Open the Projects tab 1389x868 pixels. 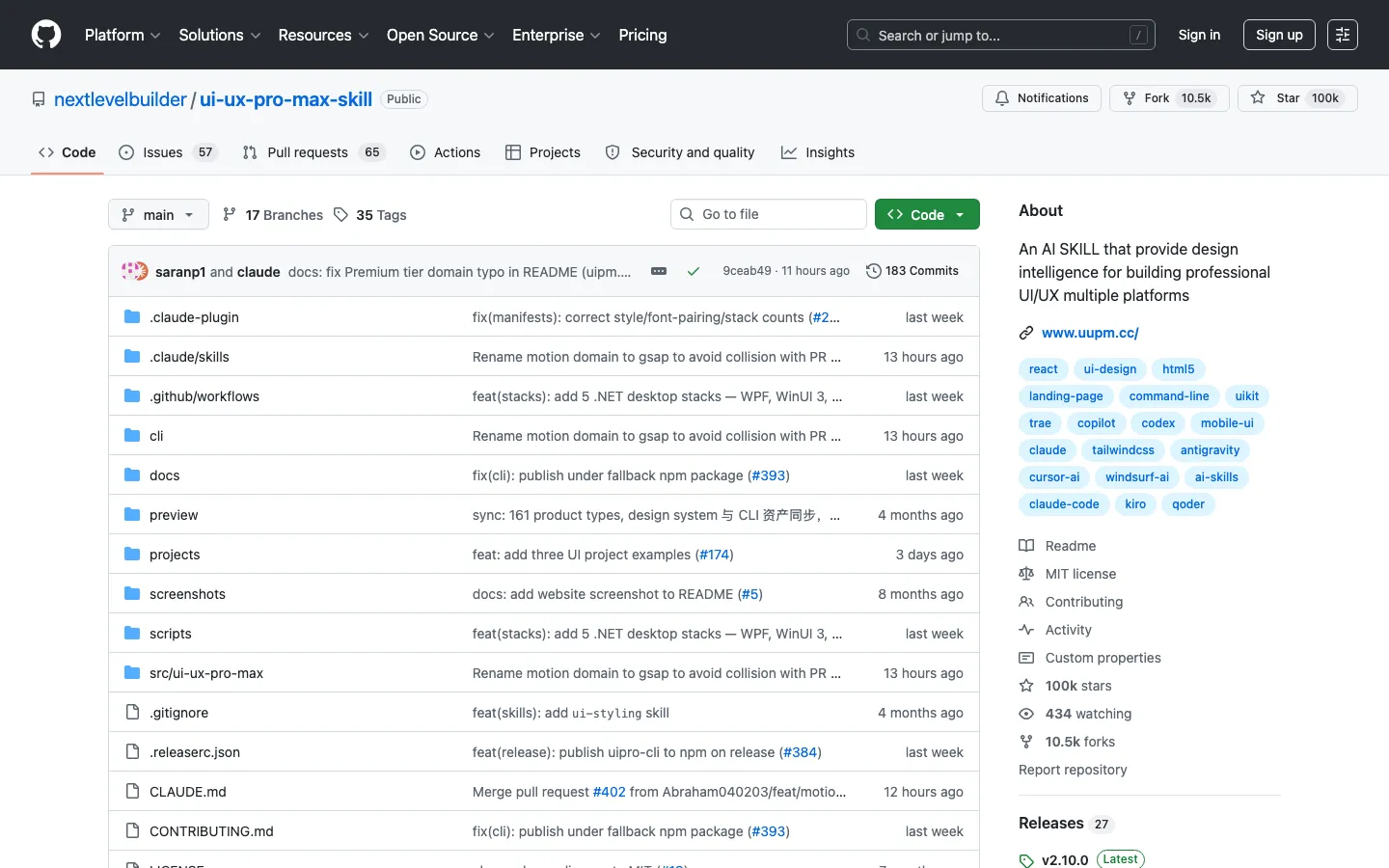(x=543, y=152)
